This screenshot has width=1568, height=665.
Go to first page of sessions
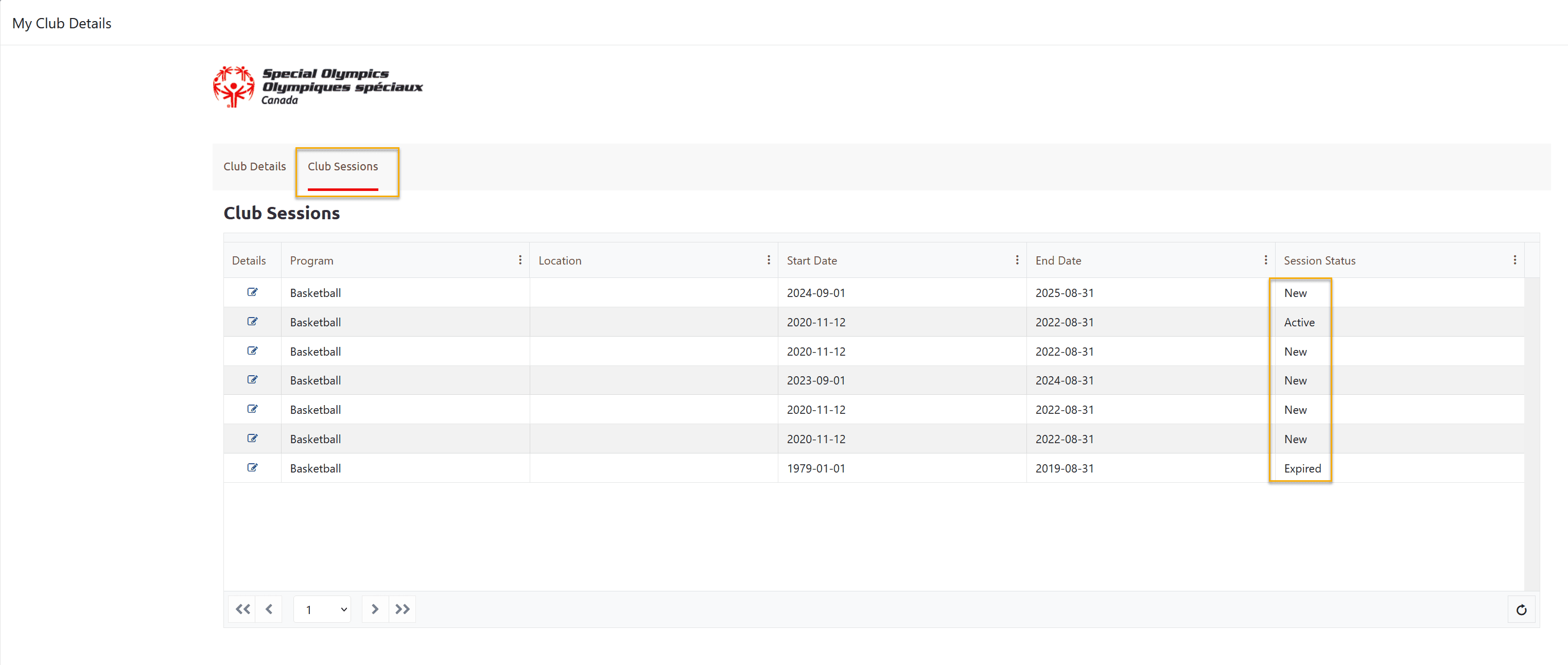coord(242,609)
